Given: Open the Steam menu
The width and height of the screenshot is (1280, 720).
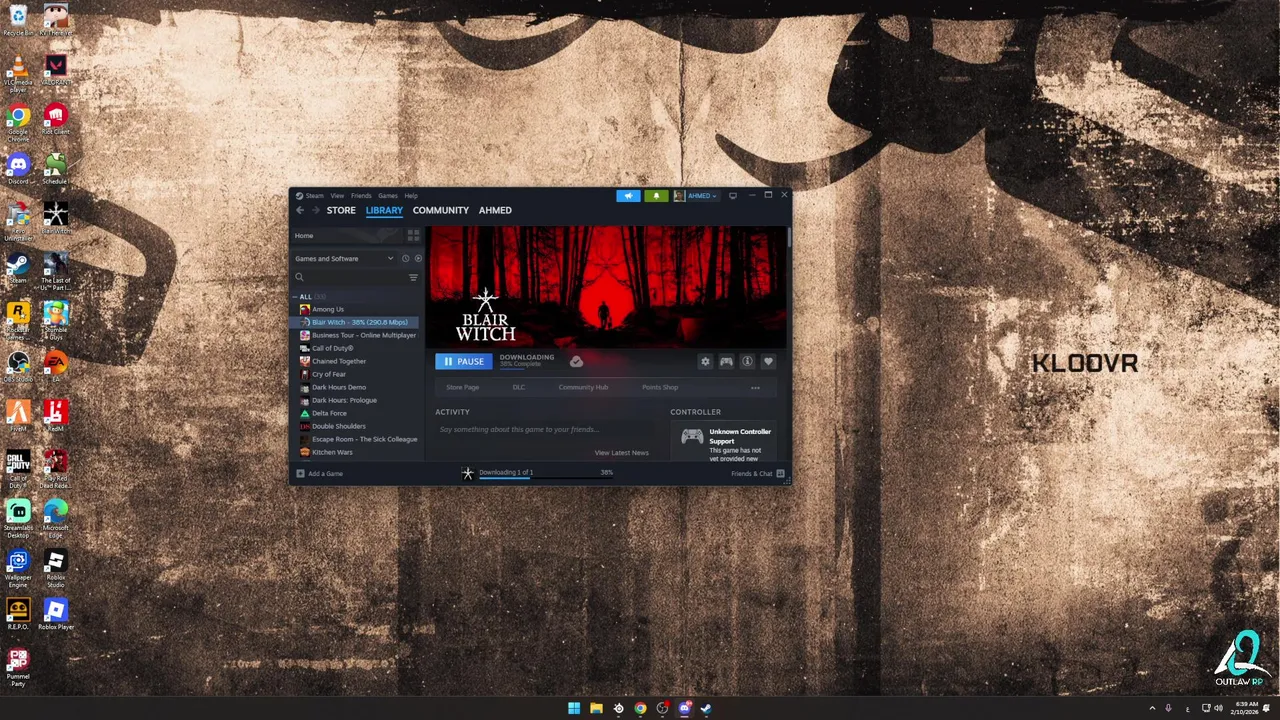Looking at the screenshot, I should (x=314, y=196).
